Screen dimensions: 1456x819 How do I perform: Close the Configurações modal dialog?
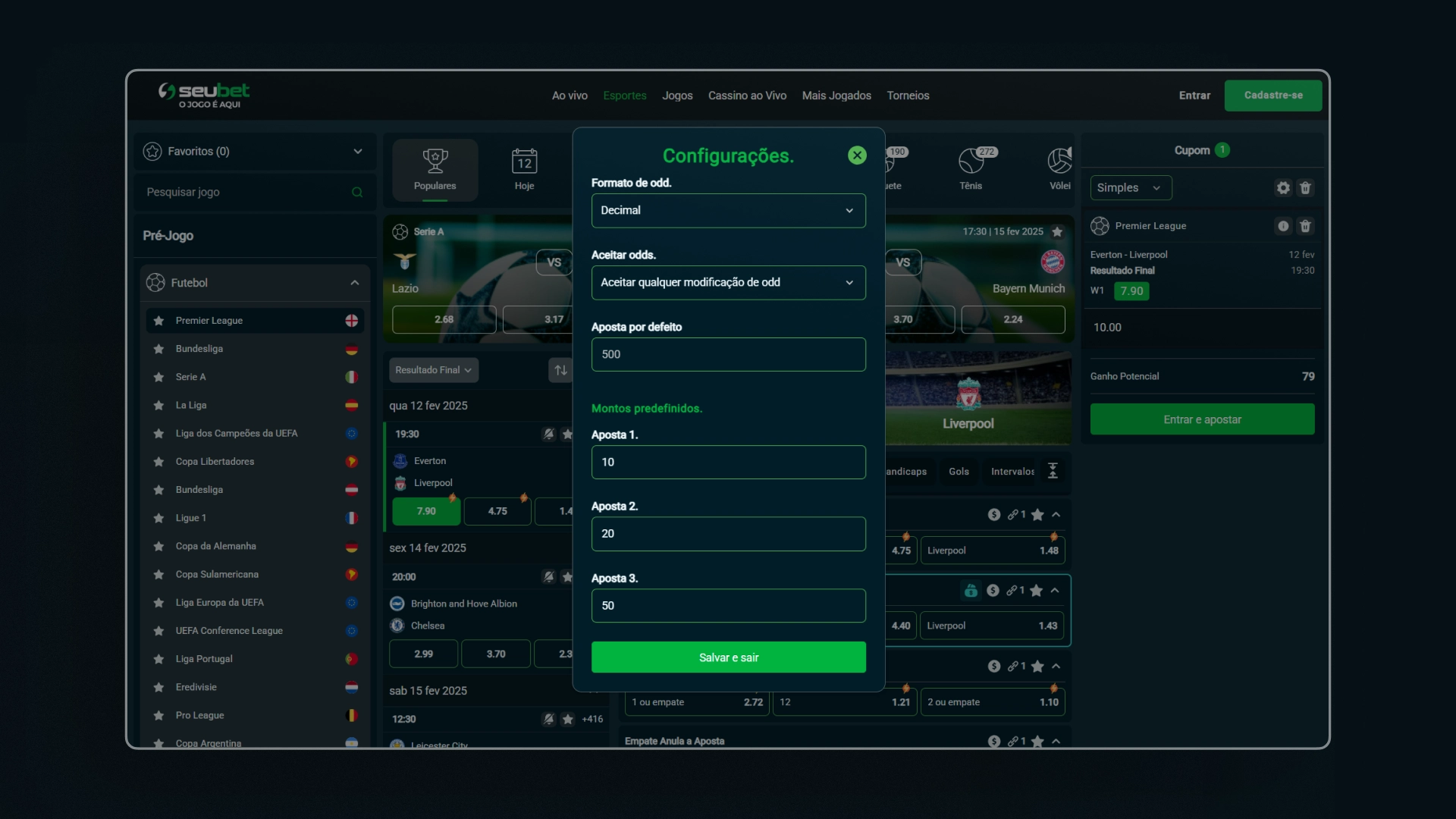(857, 155)
